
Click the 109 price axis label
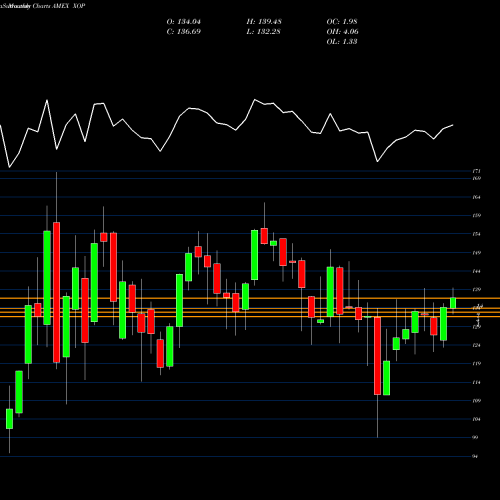pos(477,401)
